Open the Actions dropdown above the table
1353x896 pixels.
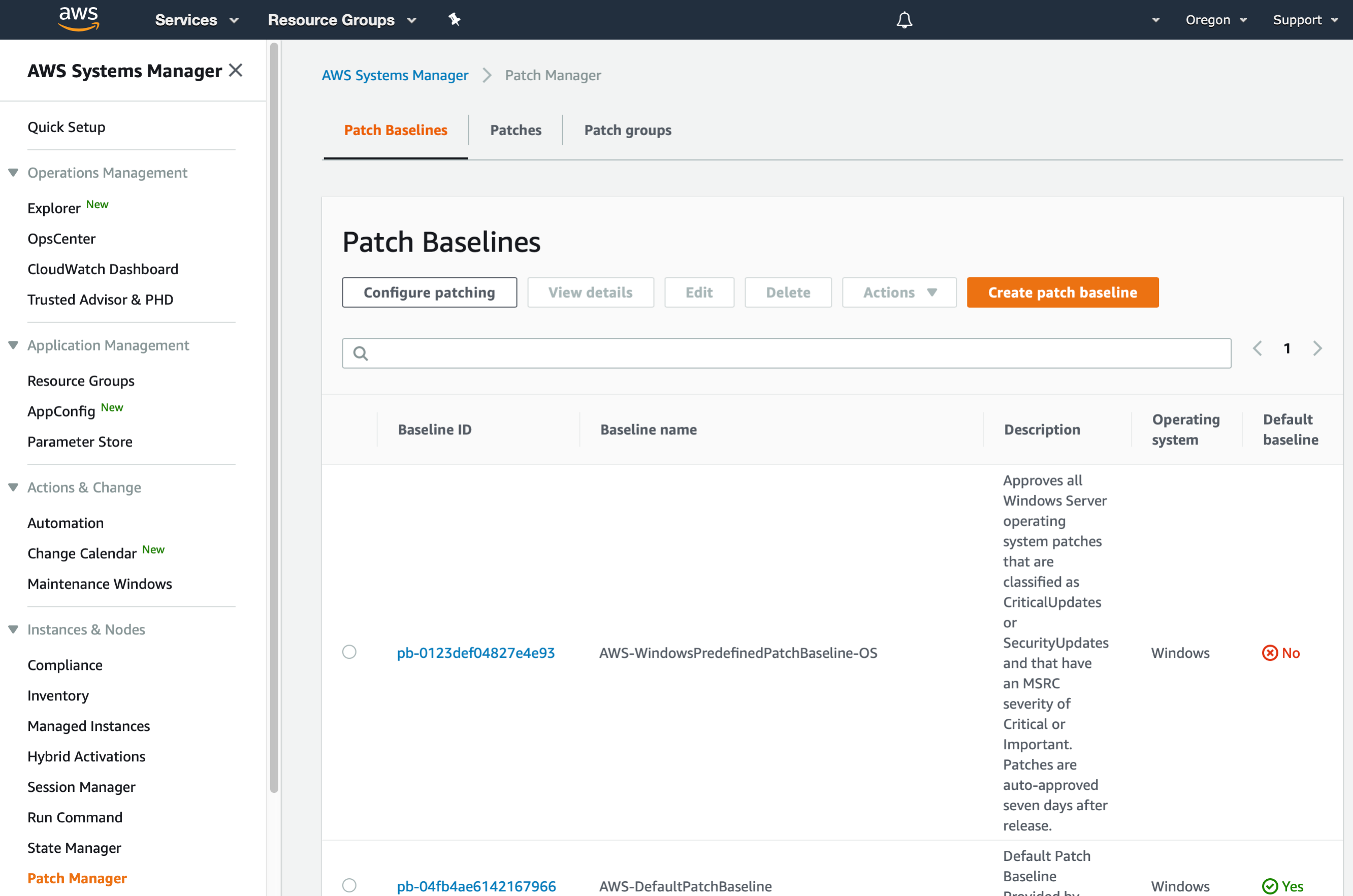(x=899, y=292)
